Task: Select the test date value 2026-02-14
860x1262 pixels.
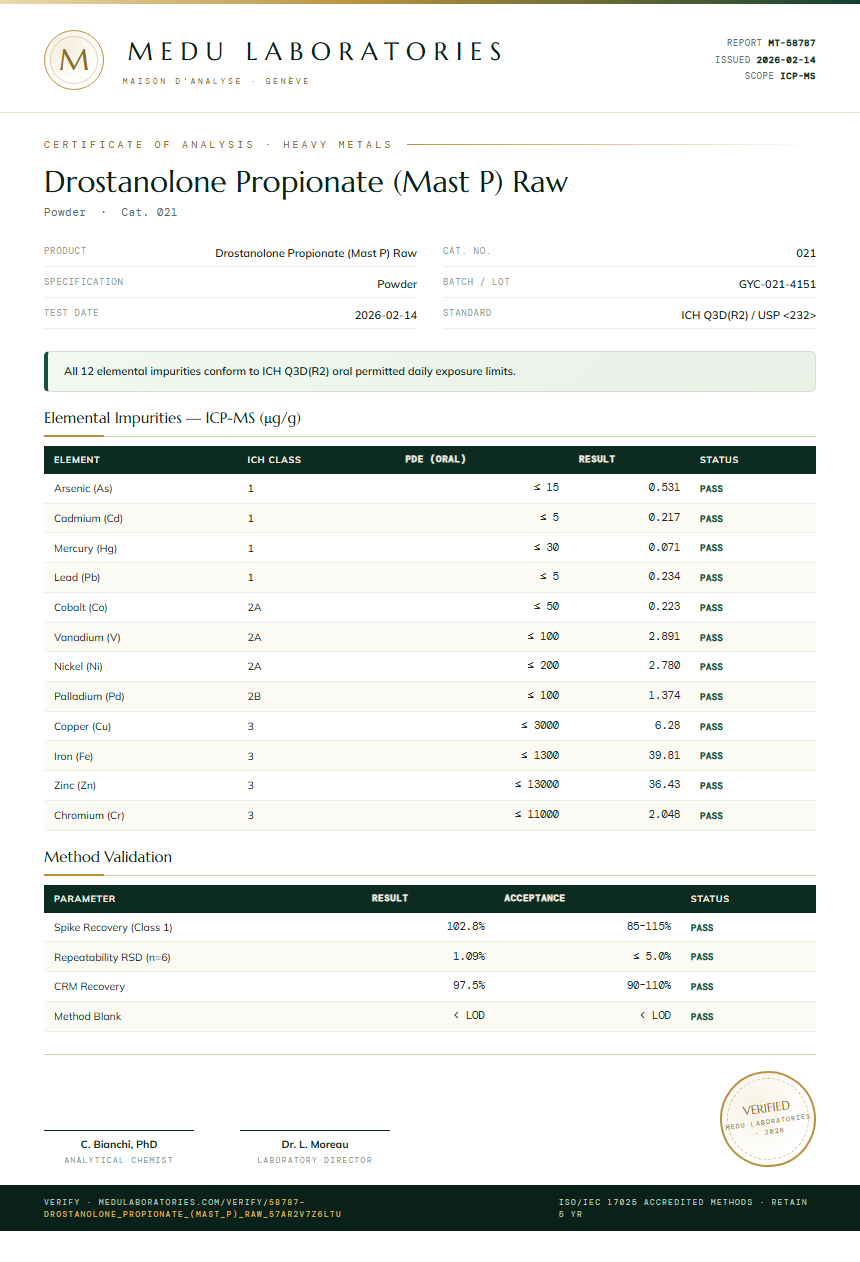Action: click(x=386, y=315)
